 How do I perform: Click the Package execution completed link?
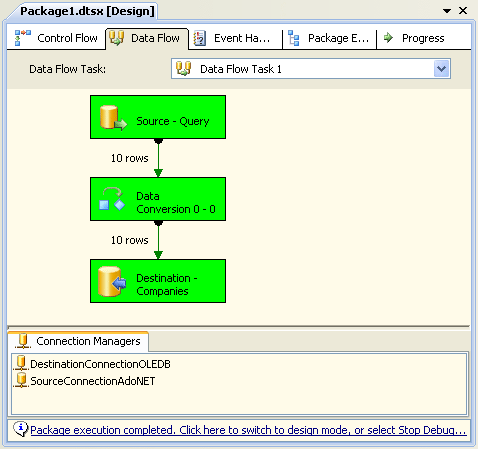(248, 430)
